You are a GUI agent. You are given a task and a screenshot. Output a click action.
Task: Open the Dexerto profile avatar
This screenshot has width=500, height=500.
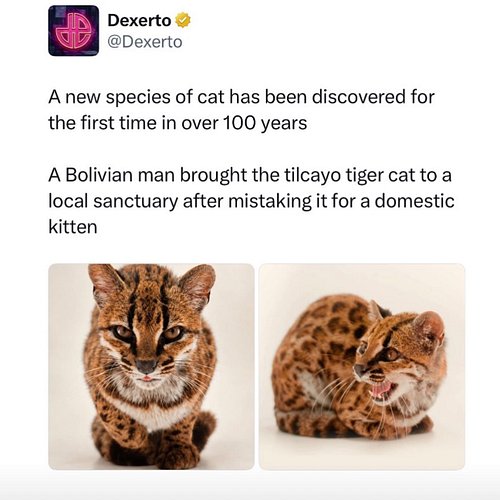pyautogui.click(x=73, y=31)
